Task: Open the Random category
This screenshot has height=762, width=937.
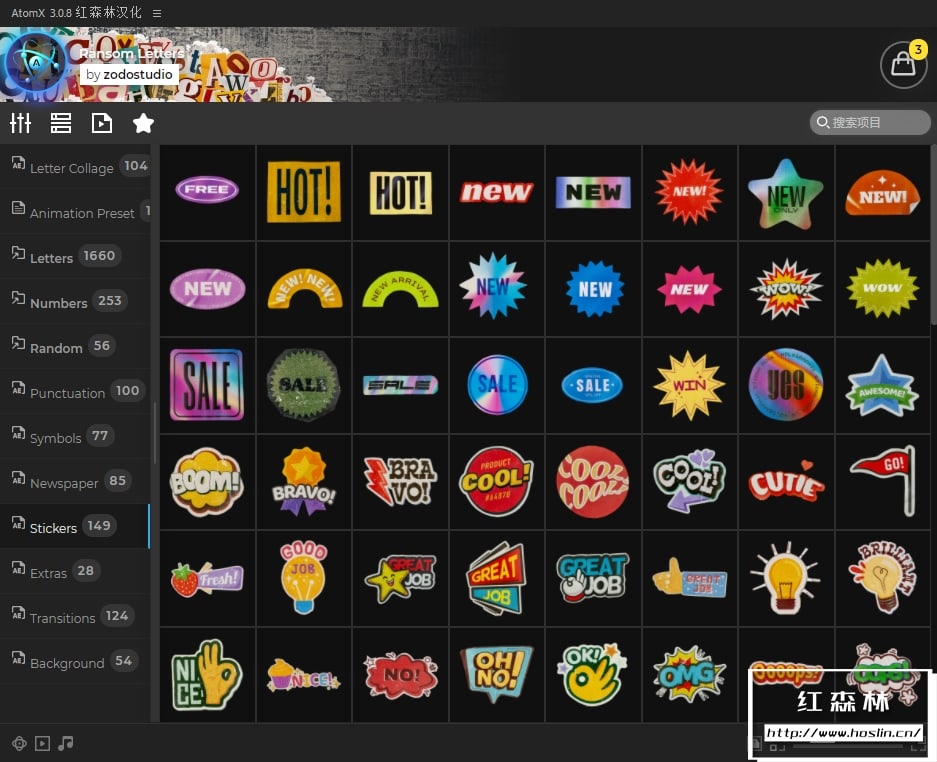Action: pos(75,346)
